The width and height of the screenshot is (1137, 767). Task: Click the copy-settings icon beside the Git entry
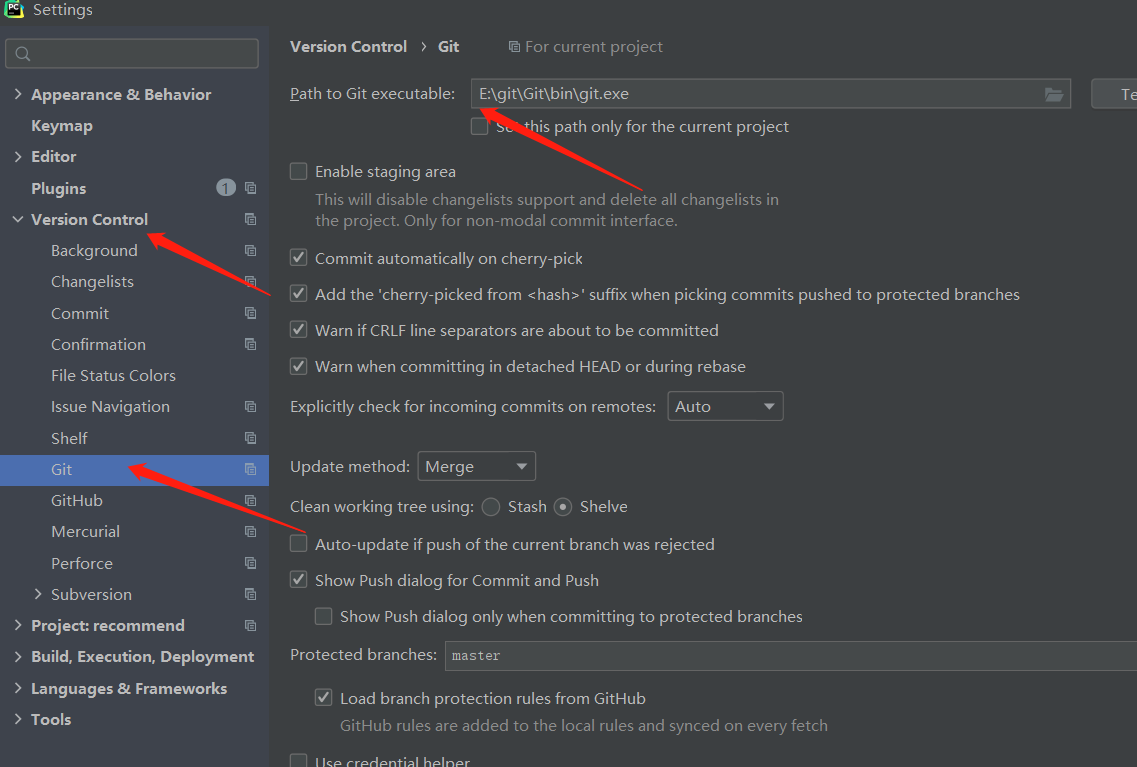pyautogui.click(x=249, y=468)
